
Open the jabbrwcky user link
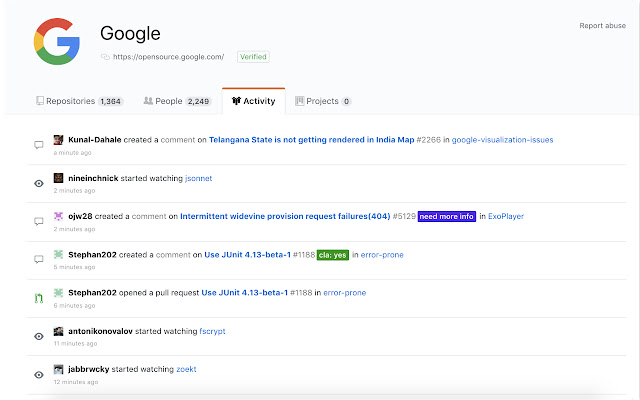tap(89, 369)
